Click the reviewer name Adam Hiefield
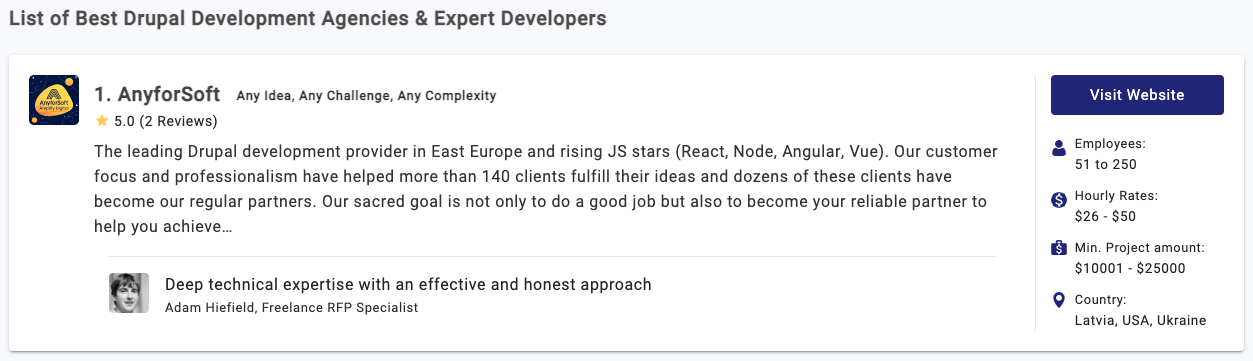The width and height of the screenshot is (1253, 361). click(x=210, y=307)
